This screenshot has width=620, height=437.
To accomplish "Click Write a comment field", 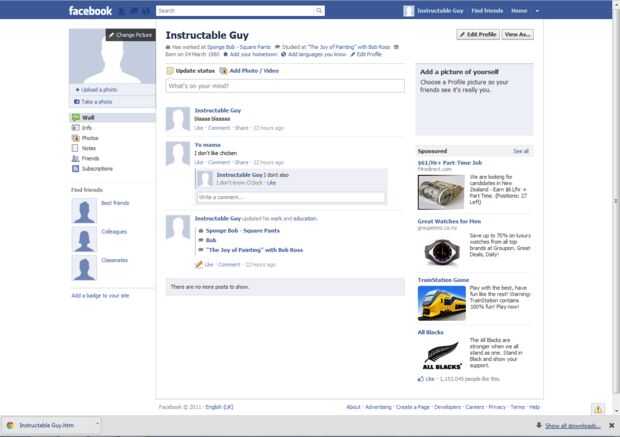I will [x=291, y=197].
